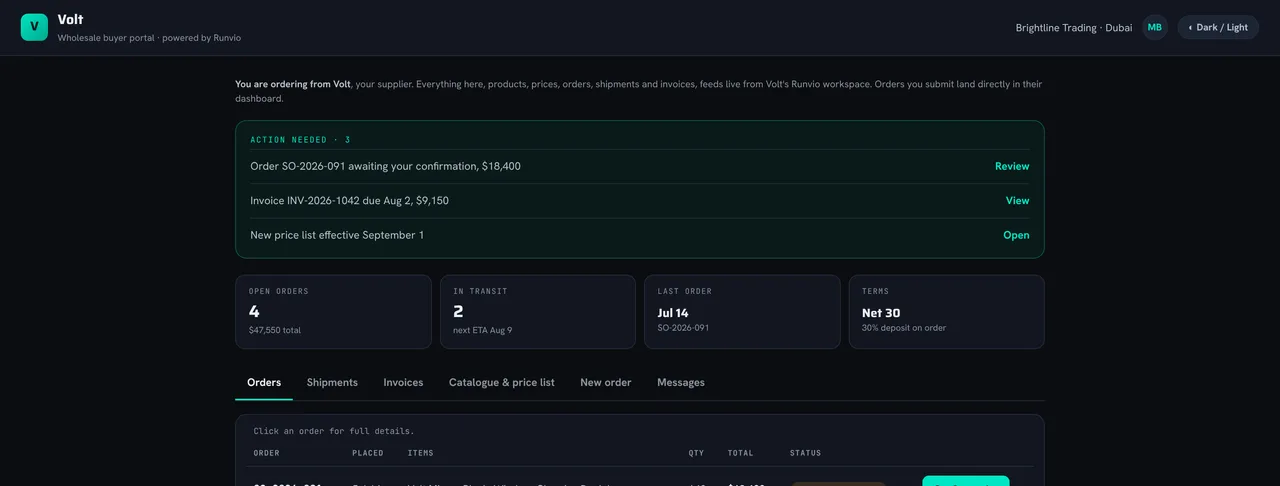Click the QTY column header

tap(696, 453)
